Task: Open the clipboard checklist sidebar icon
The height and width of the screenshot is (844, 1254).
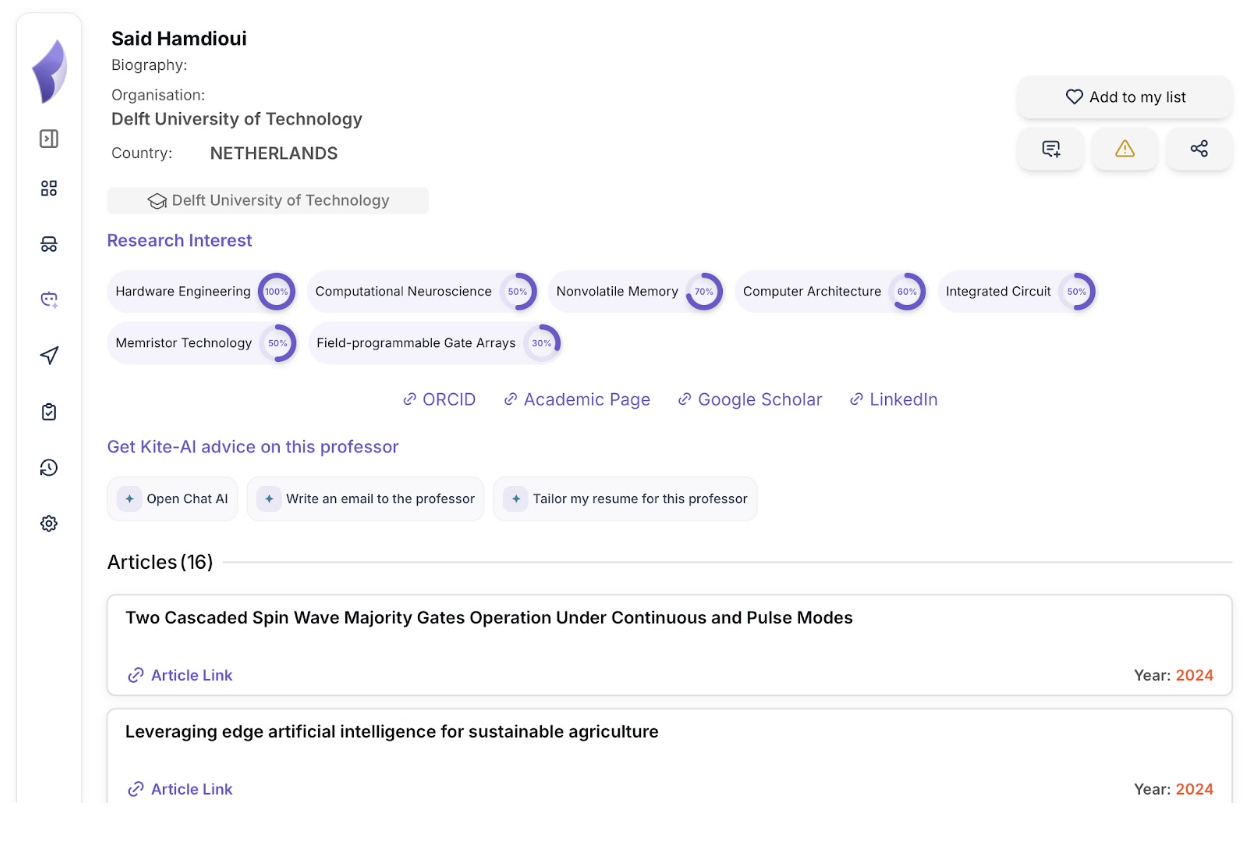Action: pyautogui.click(x=49, y=412)
